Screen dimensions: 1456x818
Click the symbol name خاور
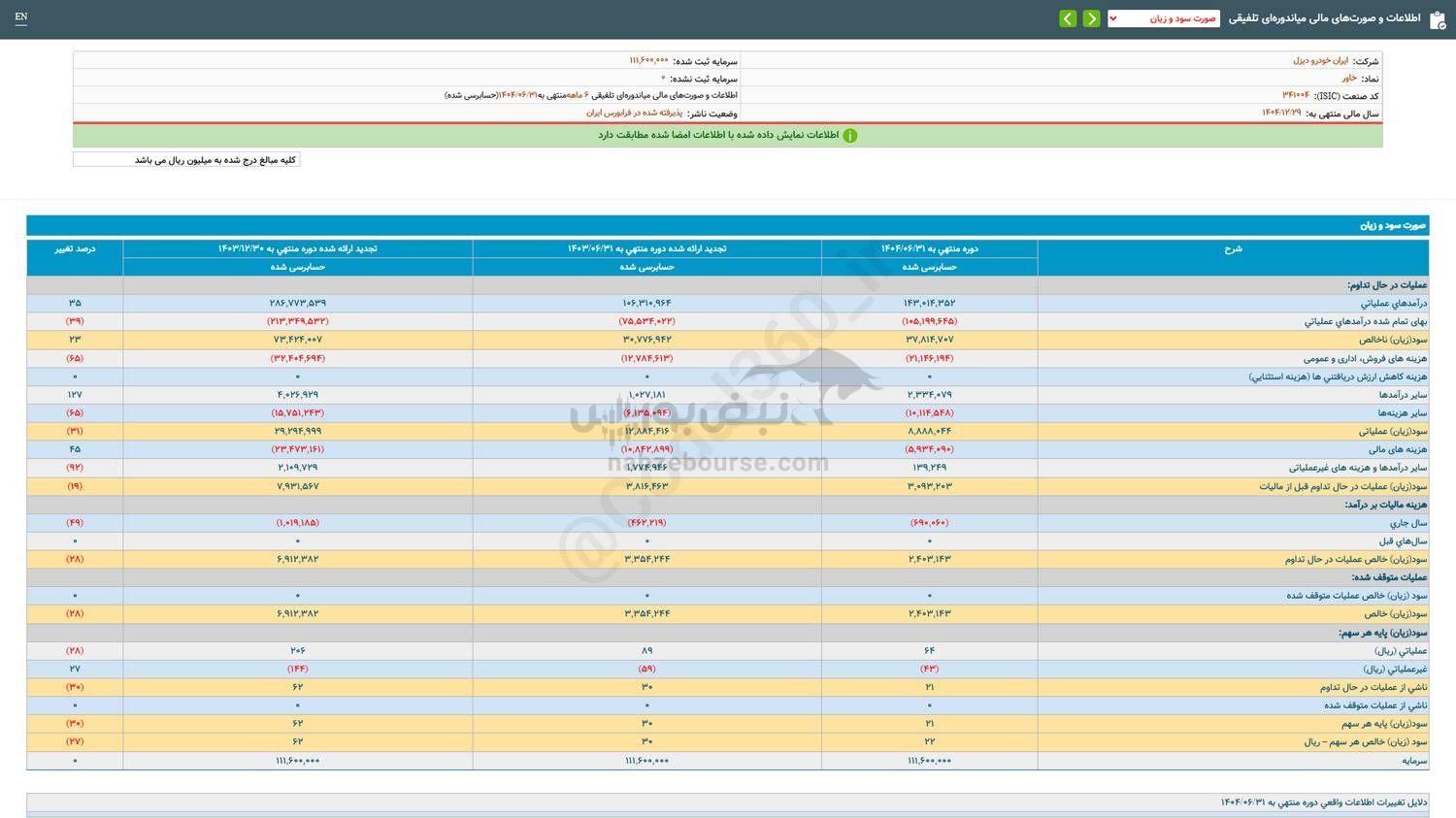pos(1349,78)
